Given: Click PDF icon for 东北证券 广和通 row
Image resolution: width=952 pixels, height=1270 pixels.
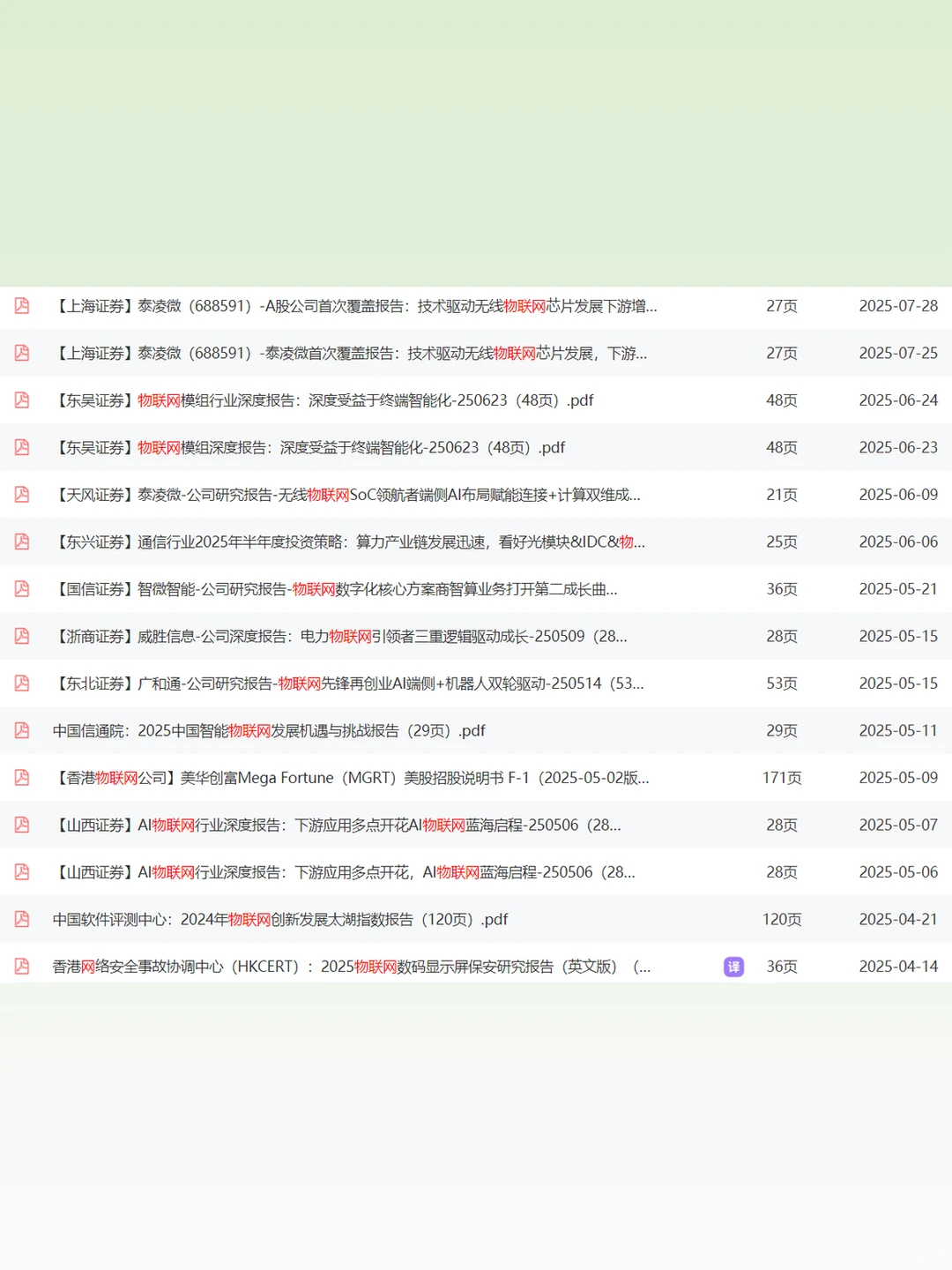Looking at the screenshot, I should [x=22, y=684].
